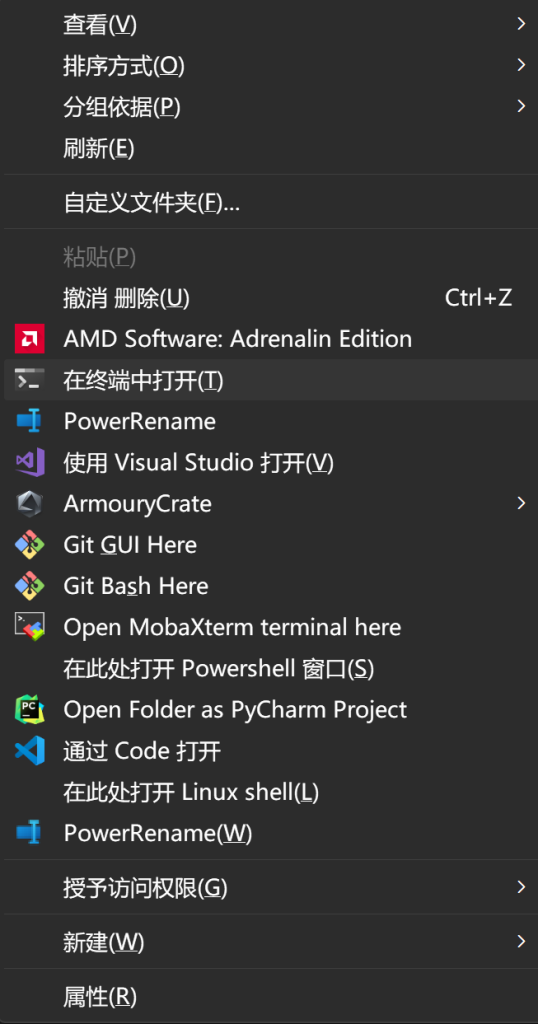The image size is (538, 1024).
Task: Expand the 查看(V) submenu arrow
Action: pyautogui.click(x=521, y=24)
